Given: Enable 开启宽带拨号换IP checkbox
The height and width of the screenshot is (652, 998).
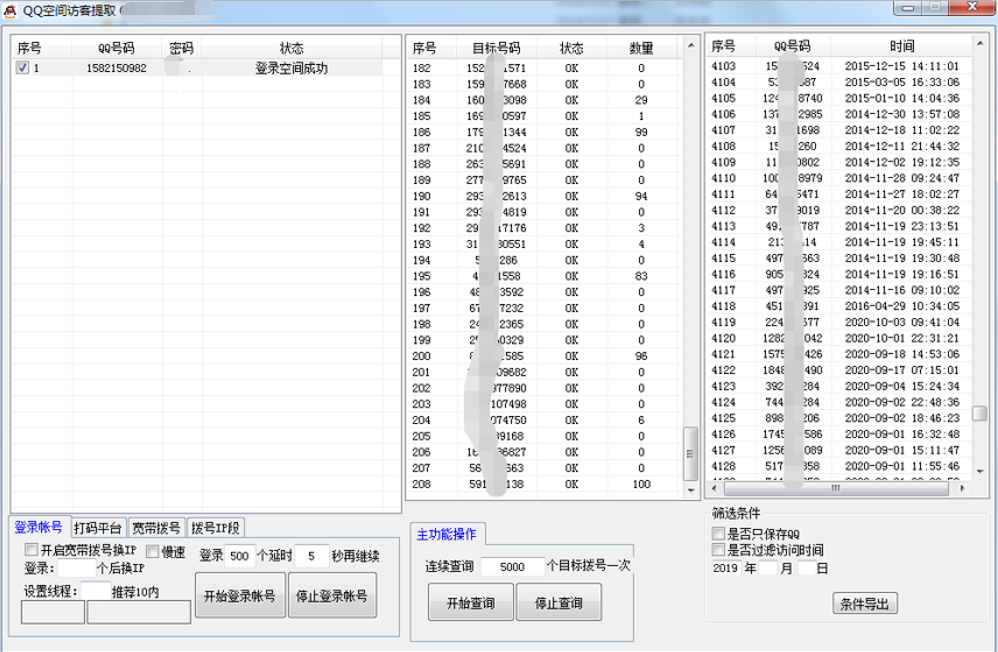Looking at the screenshot, I should click(x=31, y=549).
